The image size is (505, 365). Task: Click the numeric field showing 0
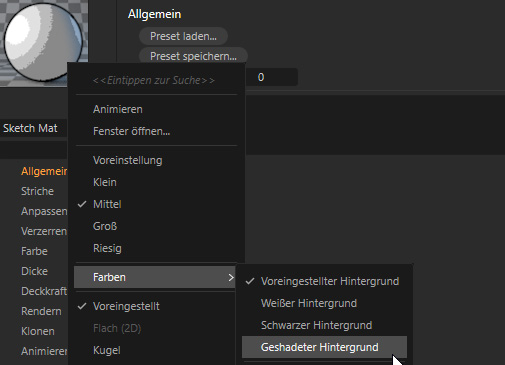pyautogui.click(x=271, y=77)
